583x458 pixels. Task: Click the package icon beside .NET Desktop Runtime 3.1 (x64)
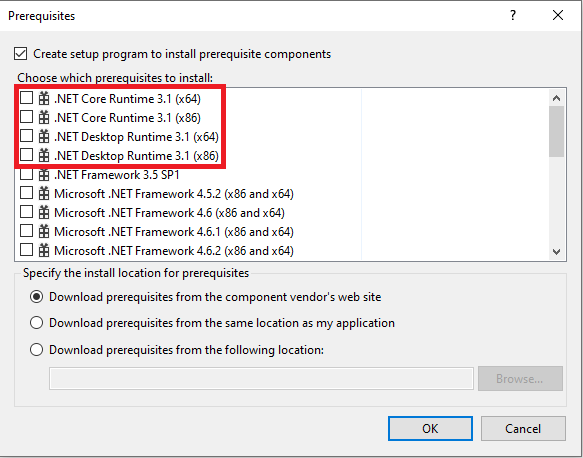(x=44, y=136)
